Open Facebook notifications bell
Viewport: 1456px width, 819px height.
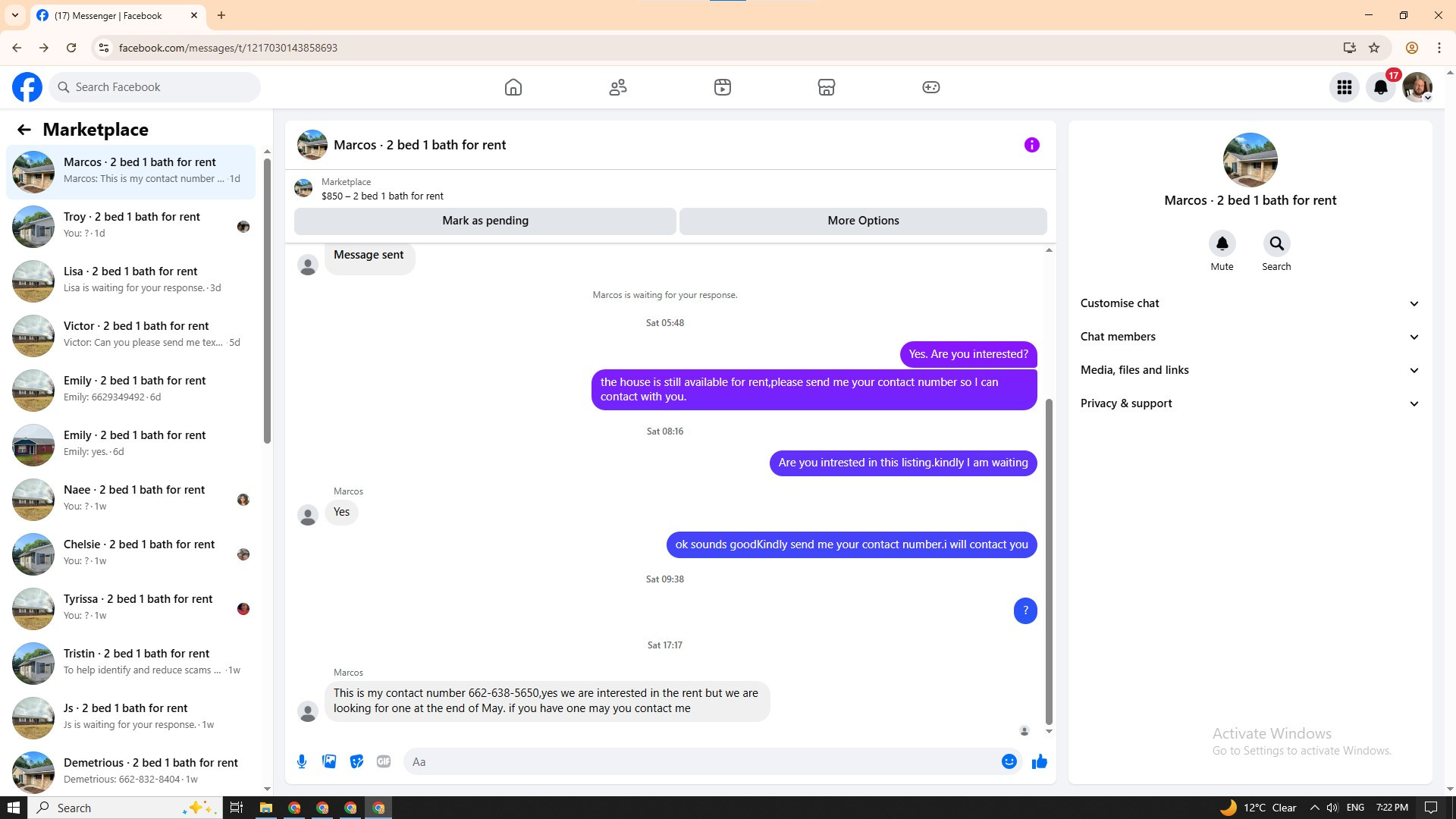(x=1381, y=87)
